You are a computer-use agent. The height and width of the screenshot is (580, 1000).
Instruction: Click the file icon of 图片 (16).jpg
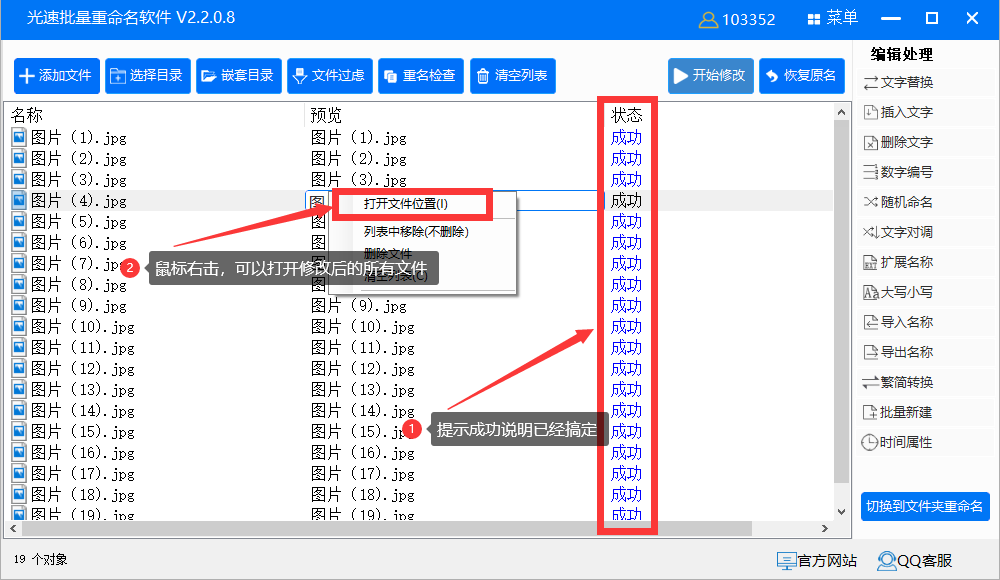point(19,453)
